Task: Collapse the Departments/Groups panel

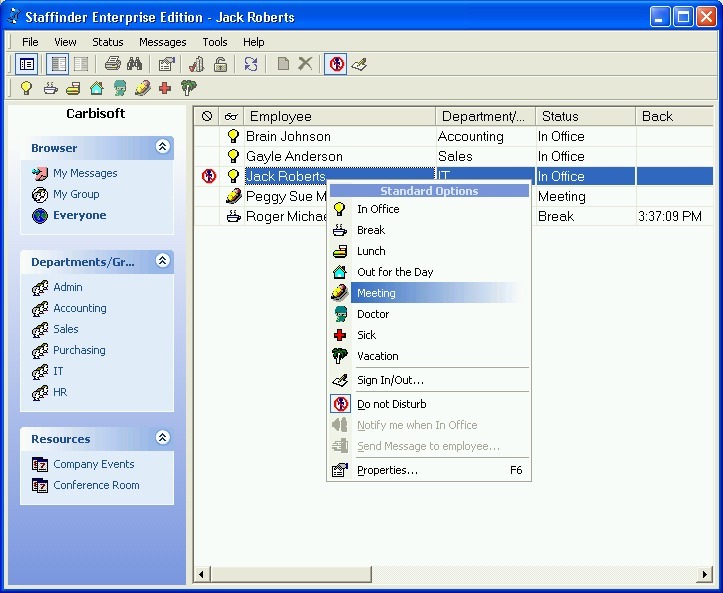Action: point(162,261)
